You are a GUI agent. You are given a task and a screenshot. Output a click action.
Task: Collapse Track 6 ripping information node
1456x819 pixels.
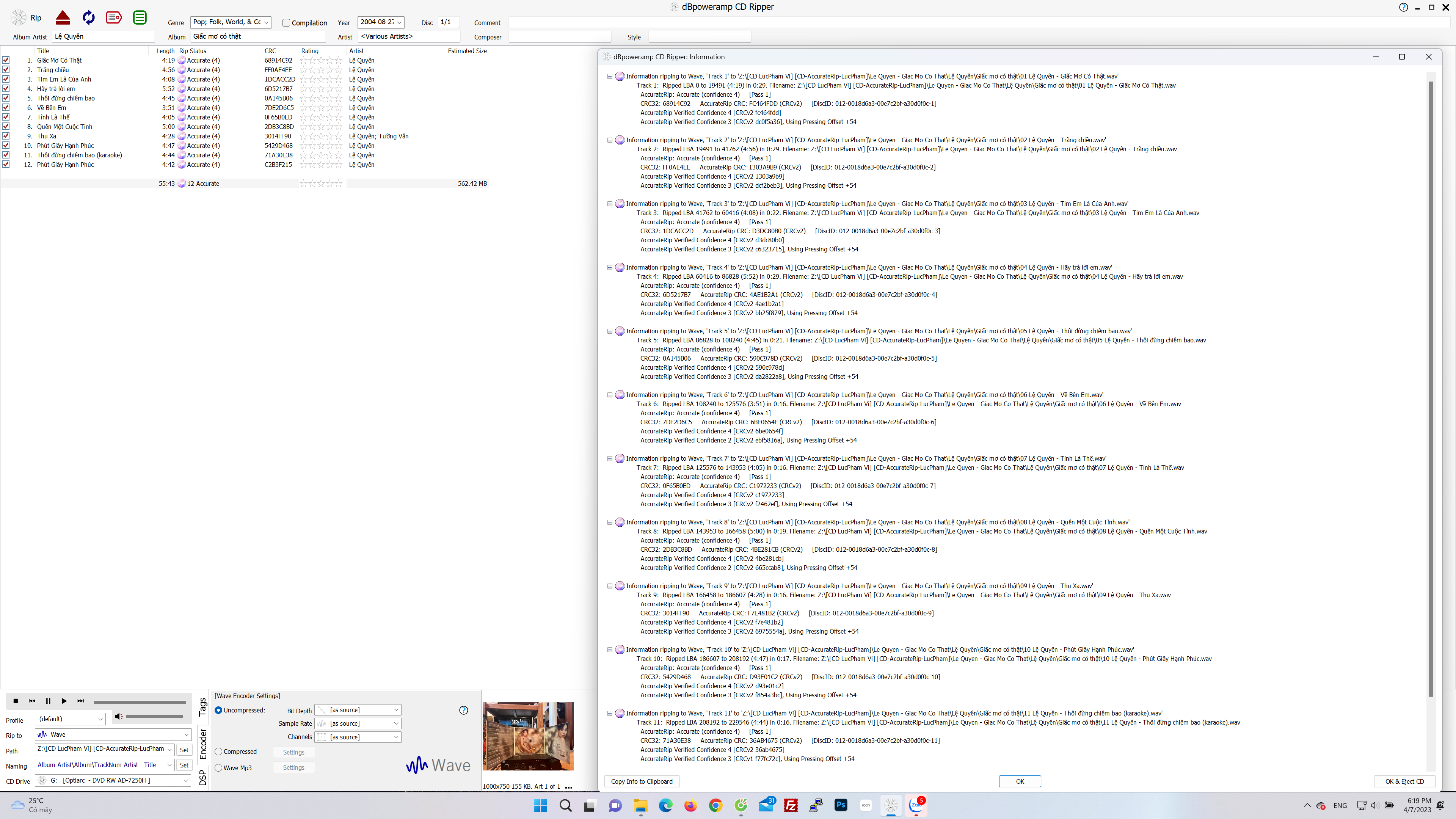610,395
